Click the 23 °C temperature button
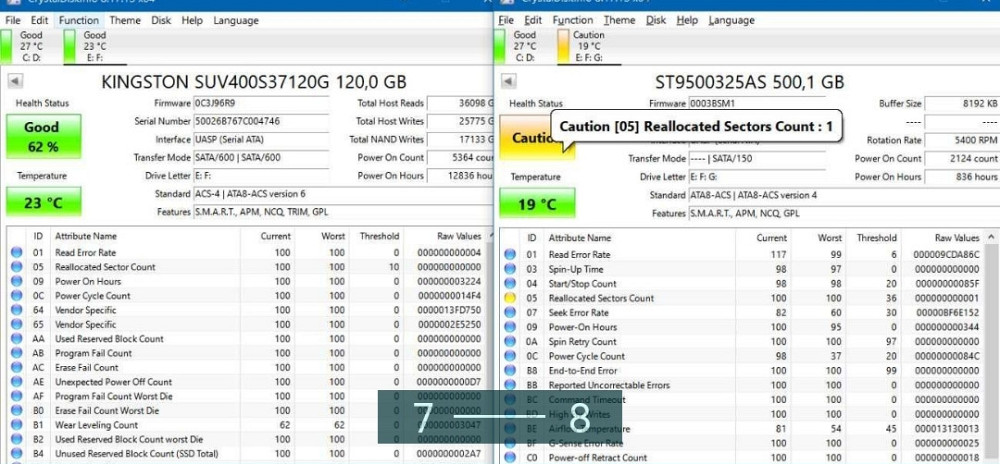The width and height of the screenshot is (1000, 464). click(43, 202)
